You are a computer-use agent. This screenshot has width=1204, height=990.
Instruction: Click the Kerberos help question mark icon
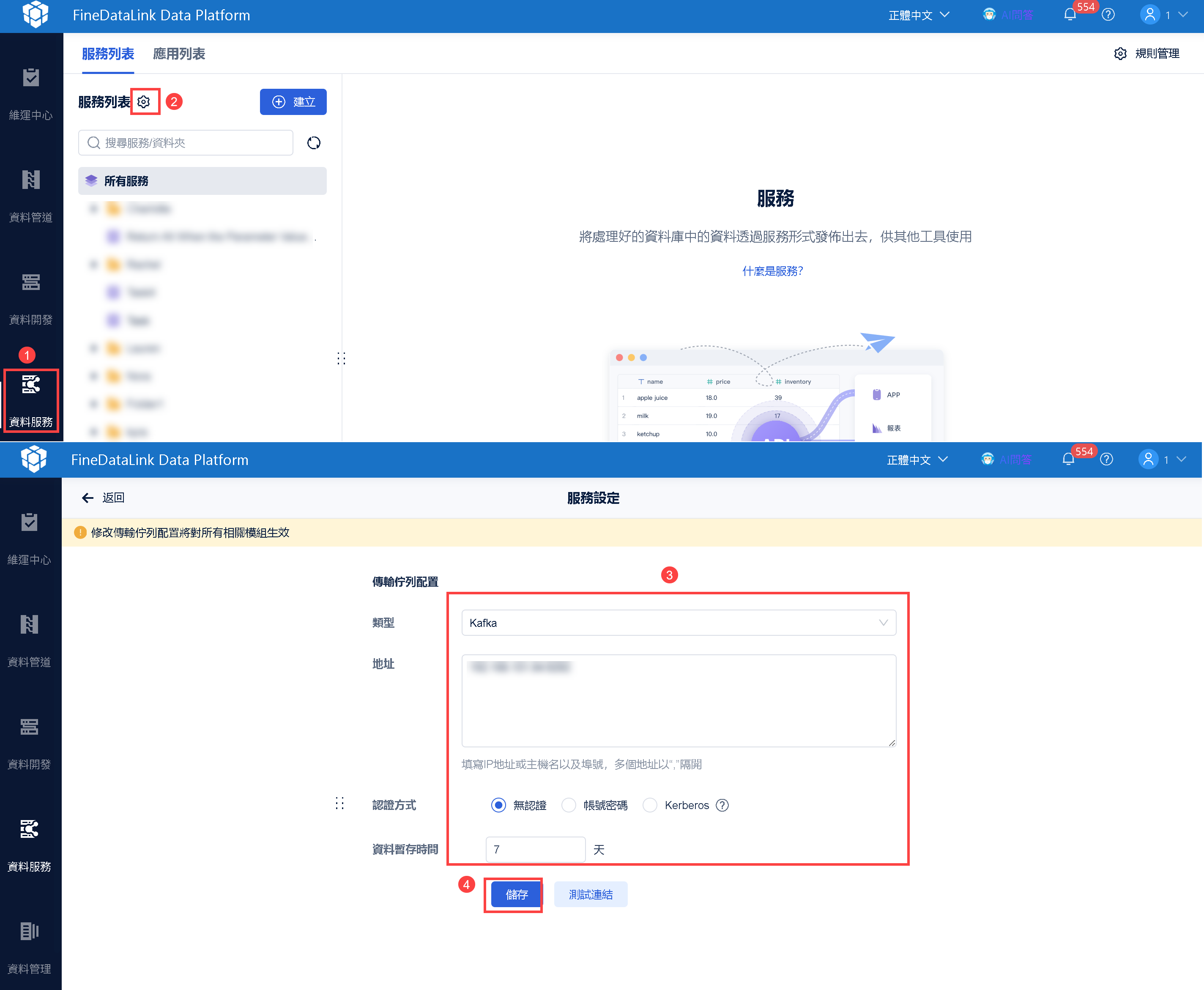(x=722, y=805)
